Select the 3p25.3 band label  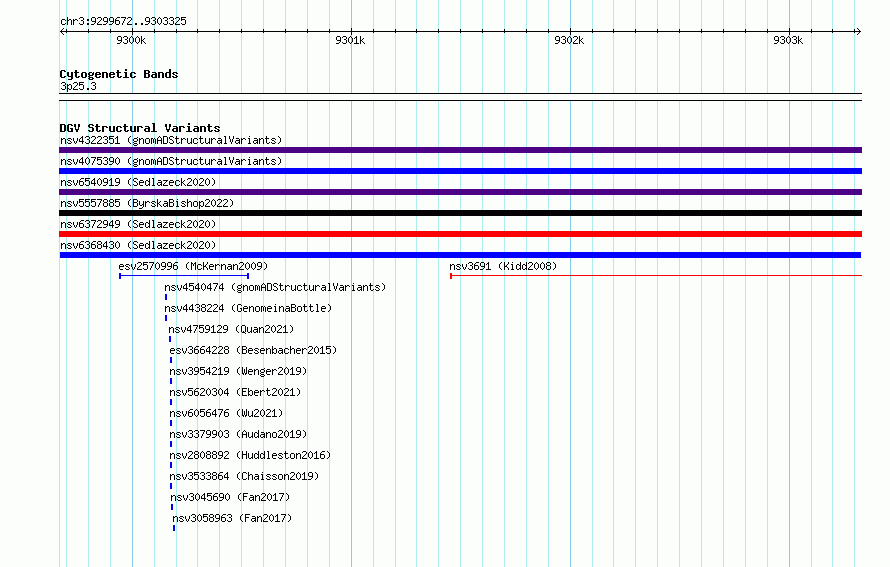coord(78,86)
